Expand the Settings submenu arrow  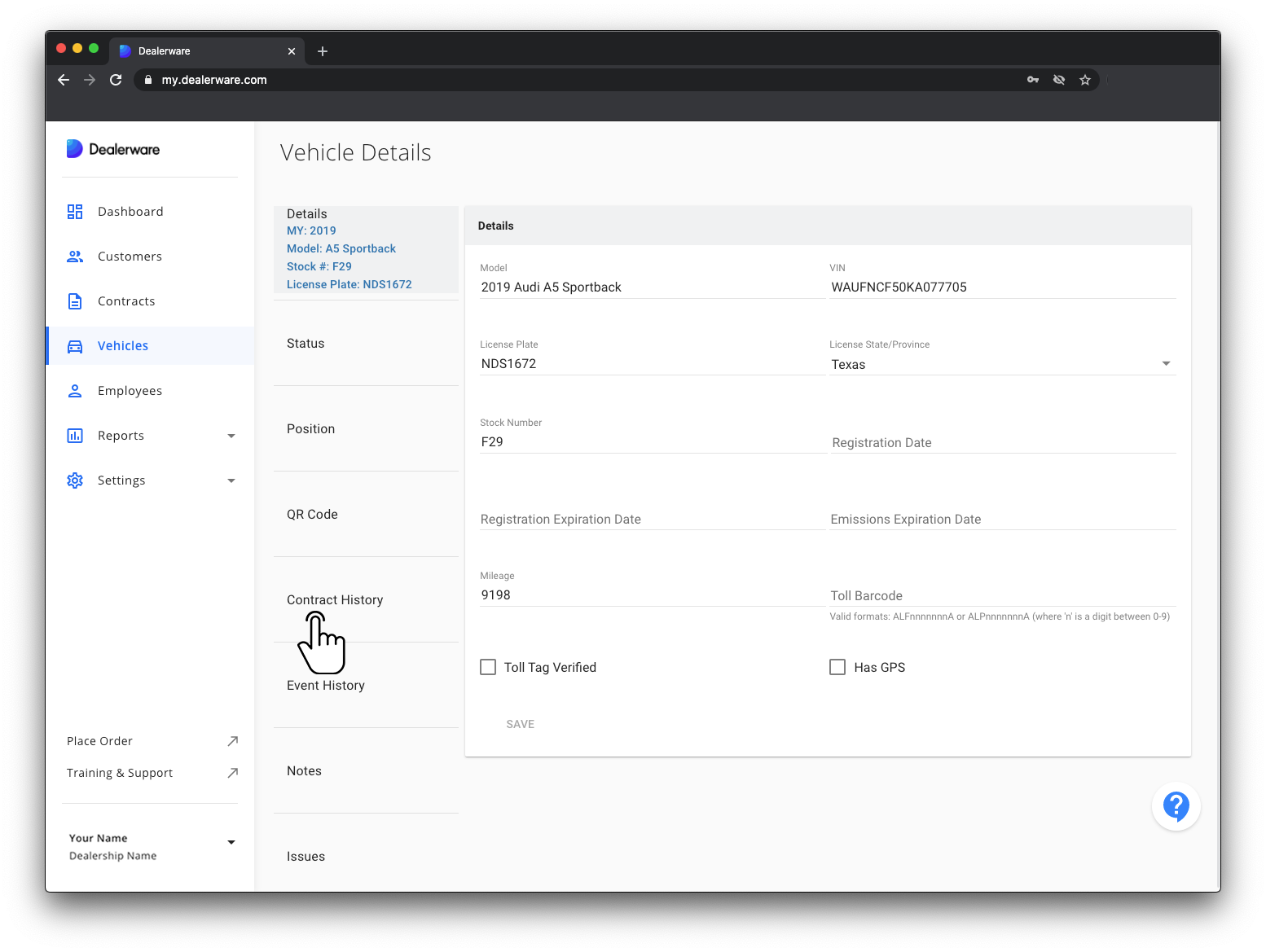231,480
